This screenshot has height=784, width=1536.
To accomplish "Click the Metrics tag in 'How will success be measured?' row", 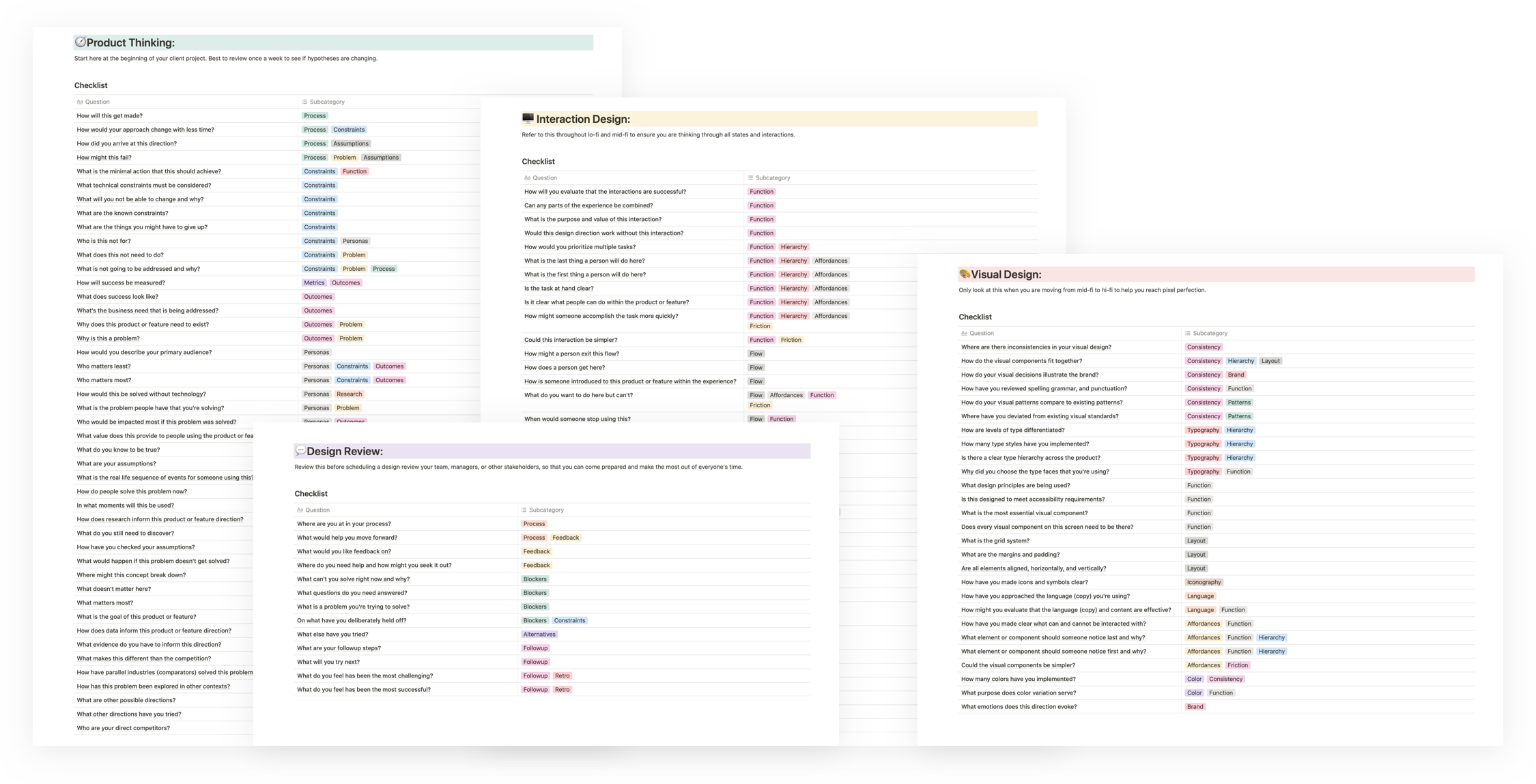I will pos(314,283).
